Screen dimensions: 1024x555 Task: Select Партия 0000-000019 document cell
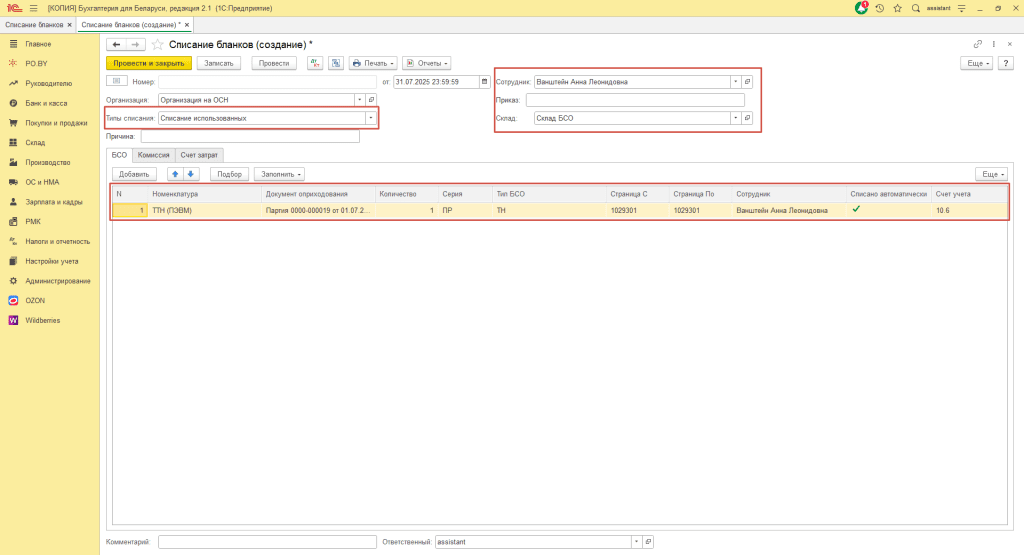[x=318, y=210]
